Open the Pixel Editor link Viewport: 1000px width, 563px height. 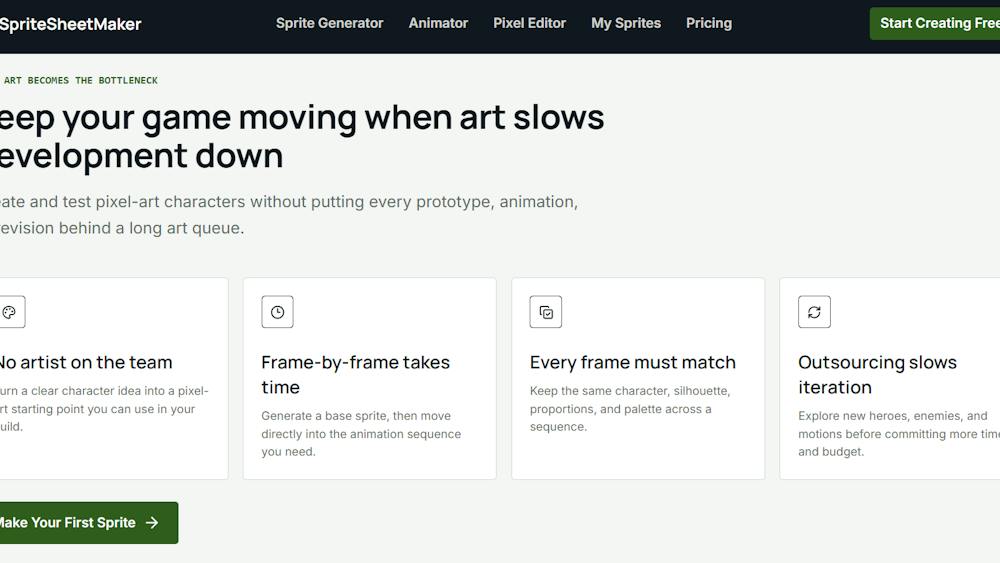(x=529, y=23)
